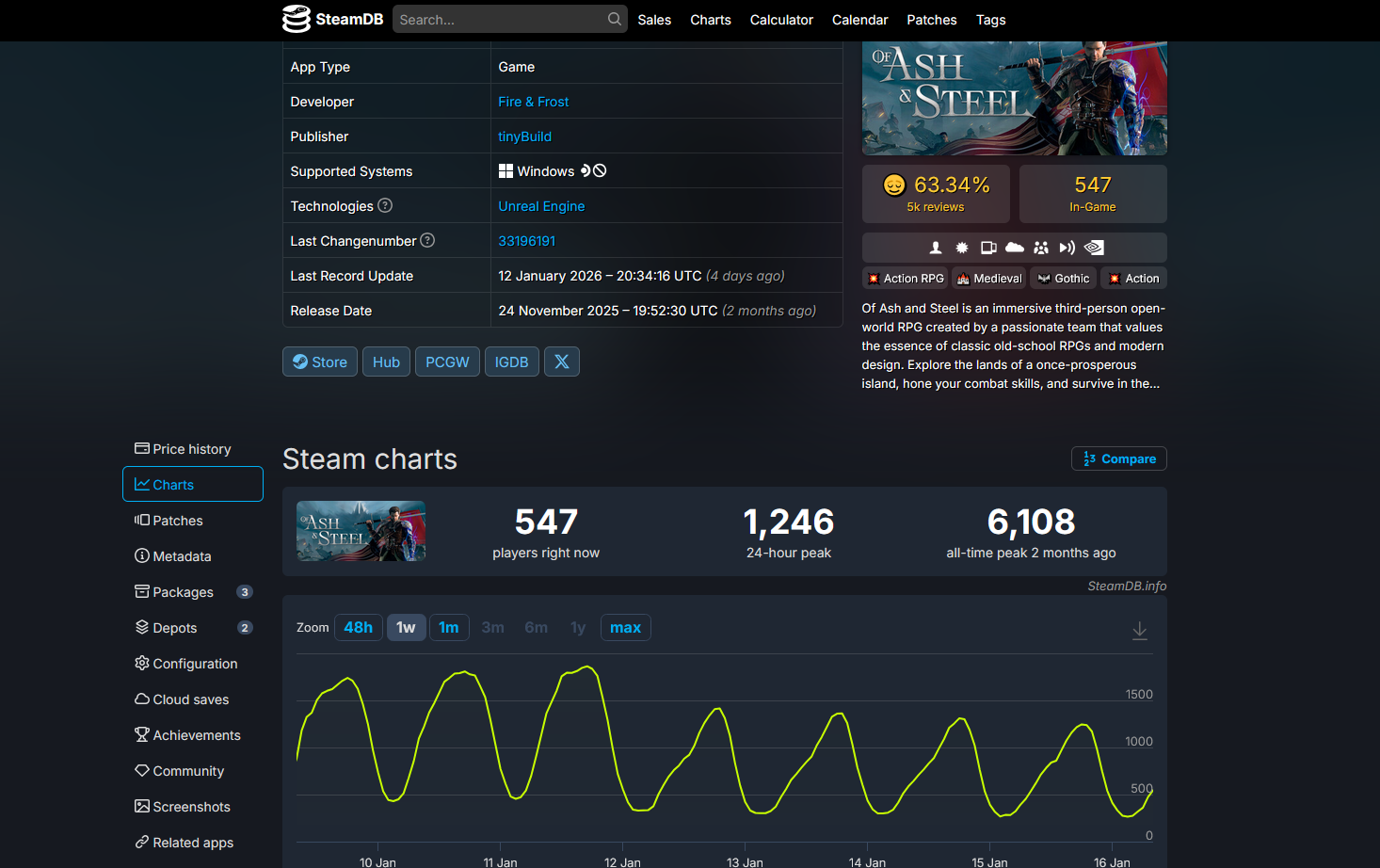The height and width of the screenshot is (868, 1380).
Task: Click the SteamDB.info credit text
Action: pos(1127,586)
